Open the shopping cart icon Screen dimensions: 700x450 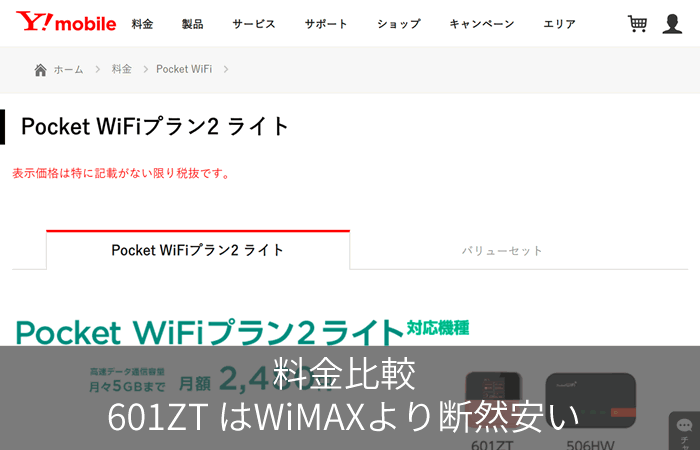(638, 24)
